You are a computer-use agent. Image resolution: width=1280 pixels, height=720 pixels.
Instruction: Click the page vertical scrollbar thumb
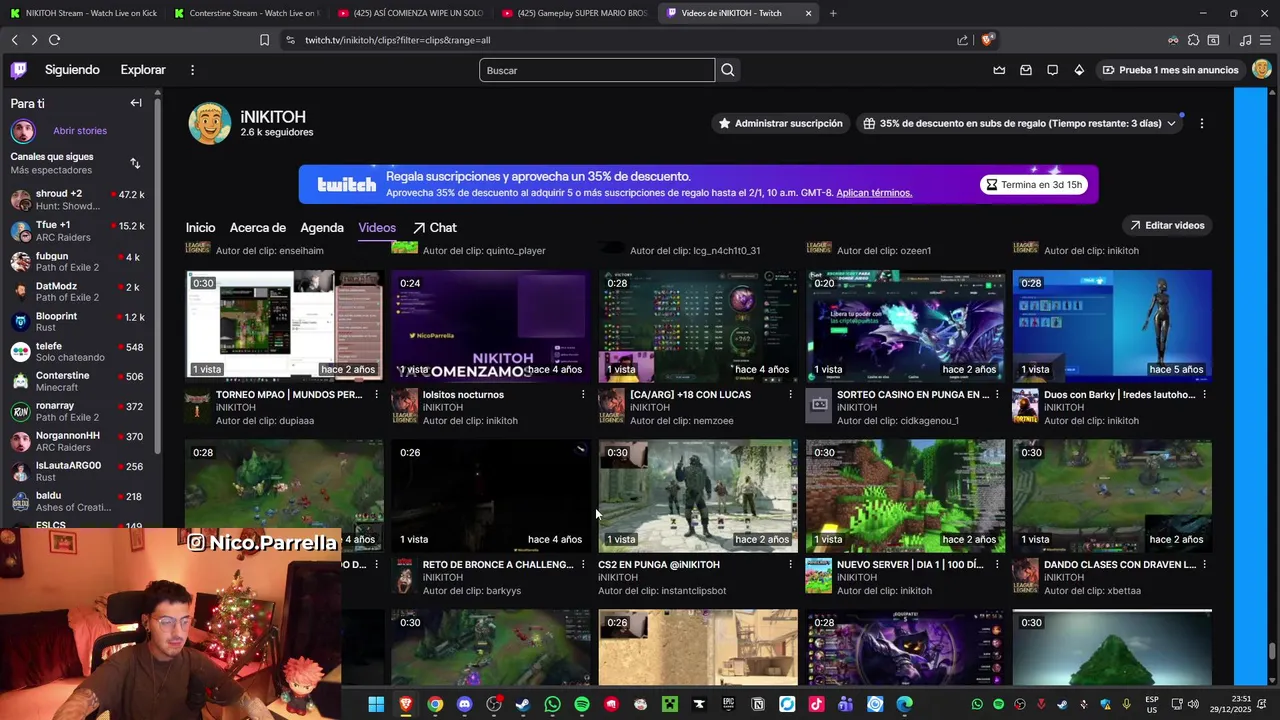1272,651
